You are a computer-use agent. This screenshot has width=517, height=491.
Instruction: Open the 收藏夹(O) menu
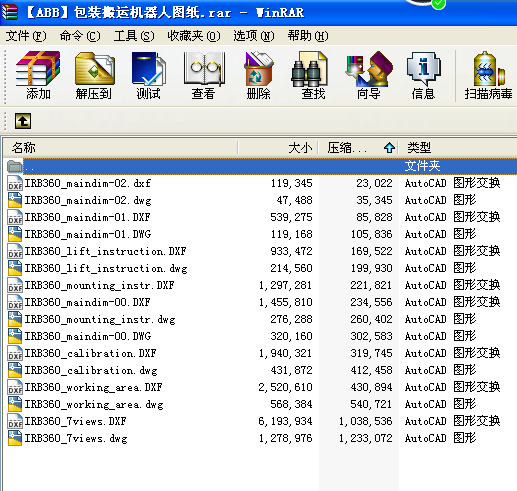(x=194, y=36)
